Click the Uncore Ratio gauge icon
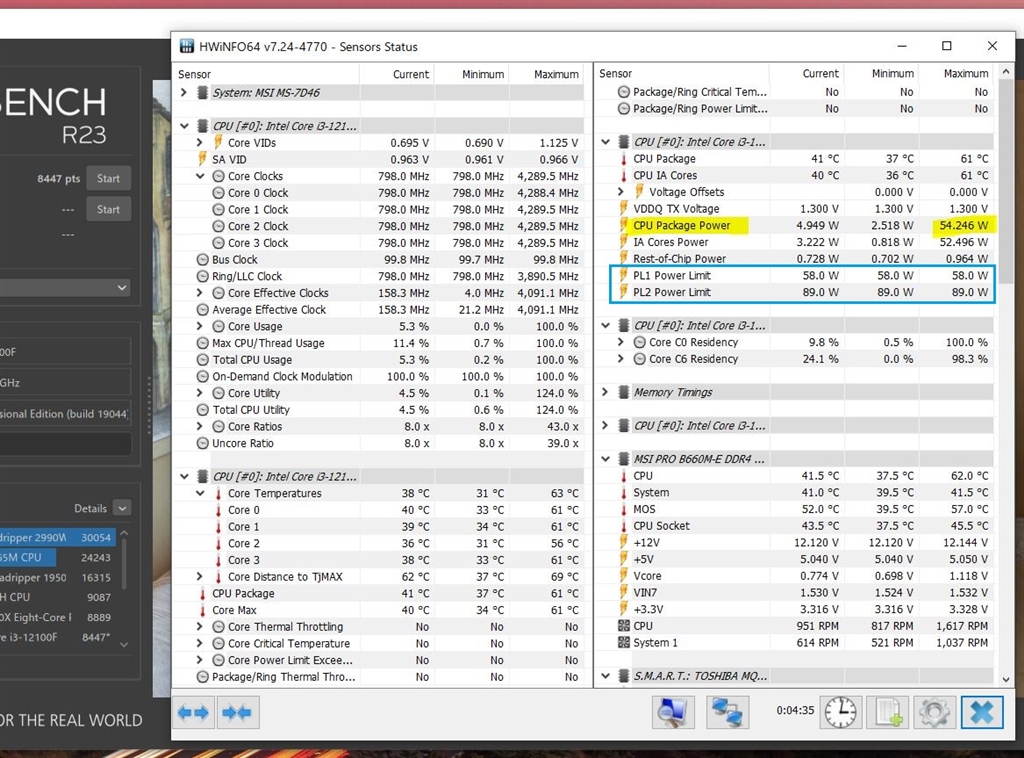The image size is (1024, 758). [202, 443]
